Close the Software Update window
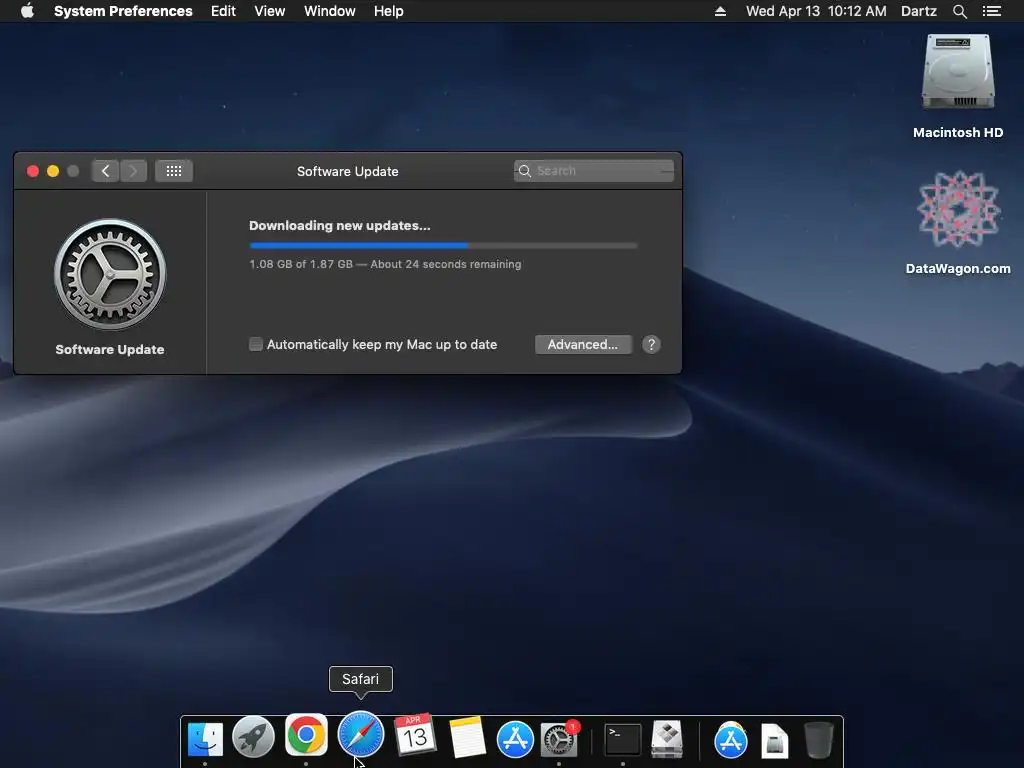The image size is (1024, 768). (x=33, y=171)
